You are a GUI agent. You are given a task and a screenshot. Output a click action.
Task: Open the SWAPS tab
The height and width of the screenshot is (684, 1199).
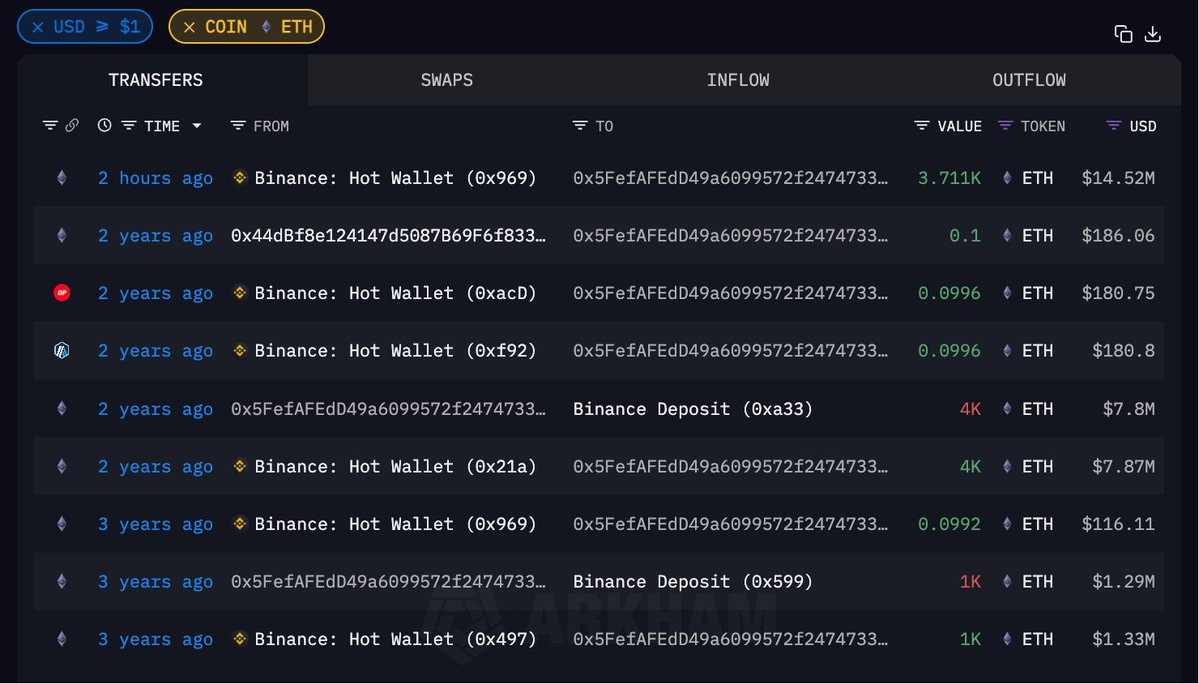point(447,80)
